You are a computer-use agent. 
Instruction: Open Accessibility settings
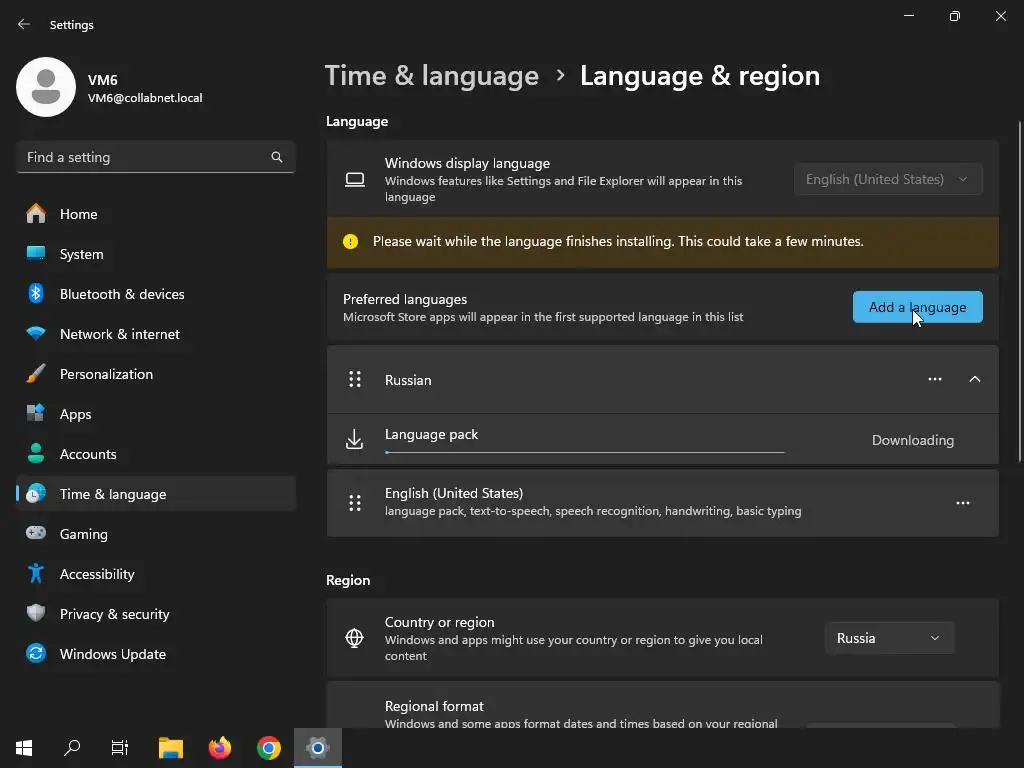156,574
